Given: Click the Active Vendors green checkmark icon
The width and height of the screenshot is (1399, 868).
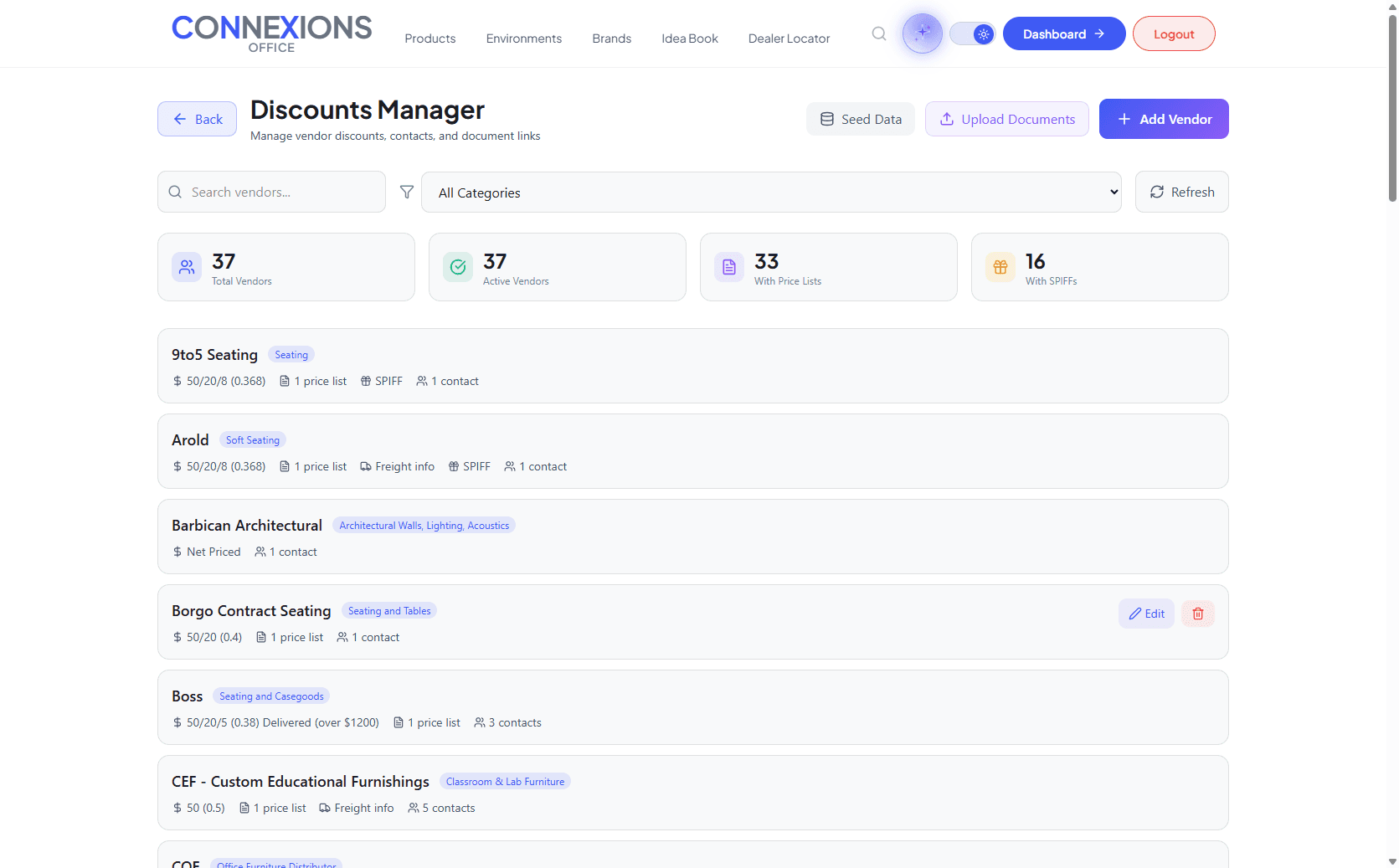Looking at the screenshot, I should [x=457, y=267].
